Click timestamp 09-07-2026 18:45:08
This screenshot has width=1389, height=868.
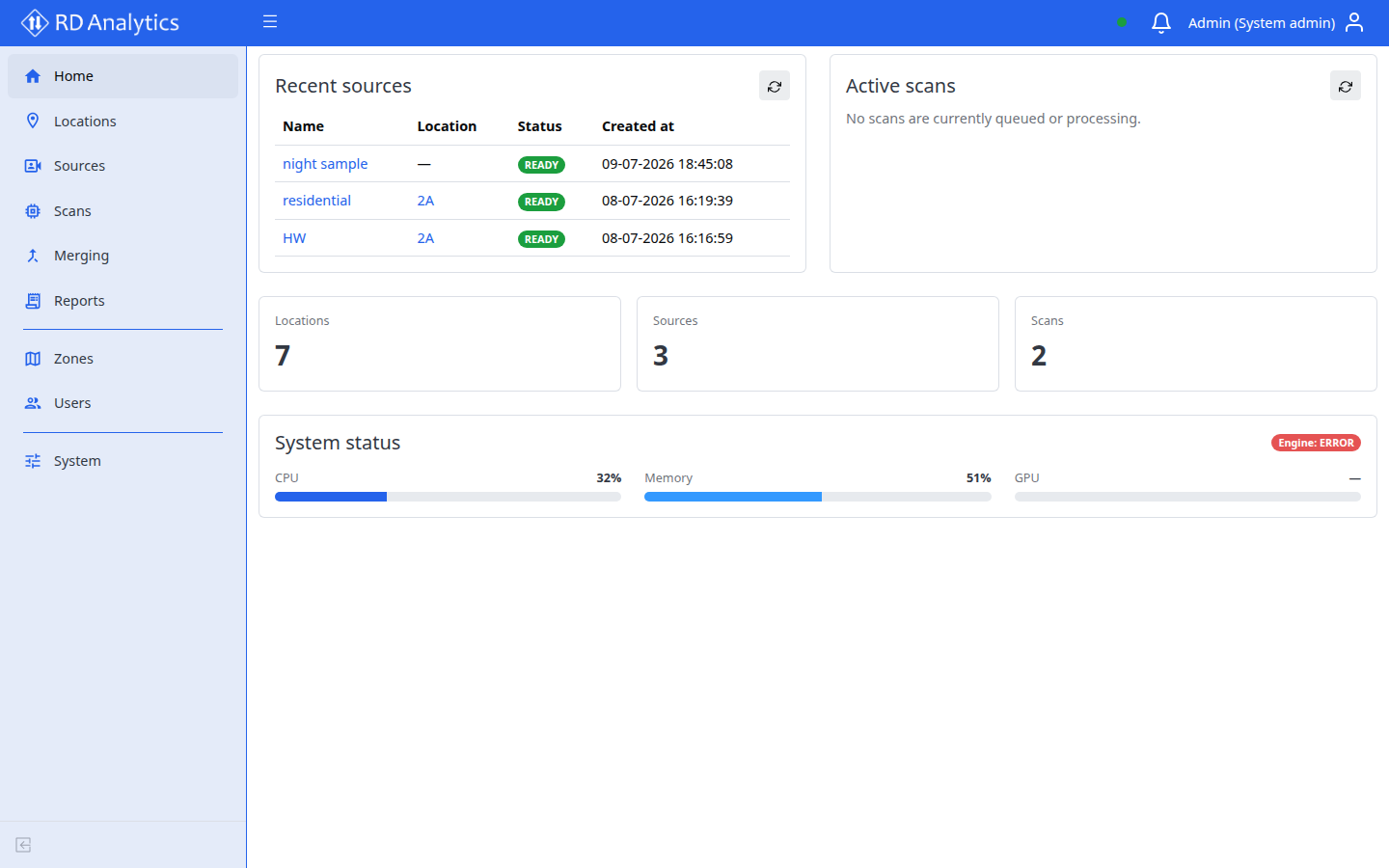click(x=667, y=164)
